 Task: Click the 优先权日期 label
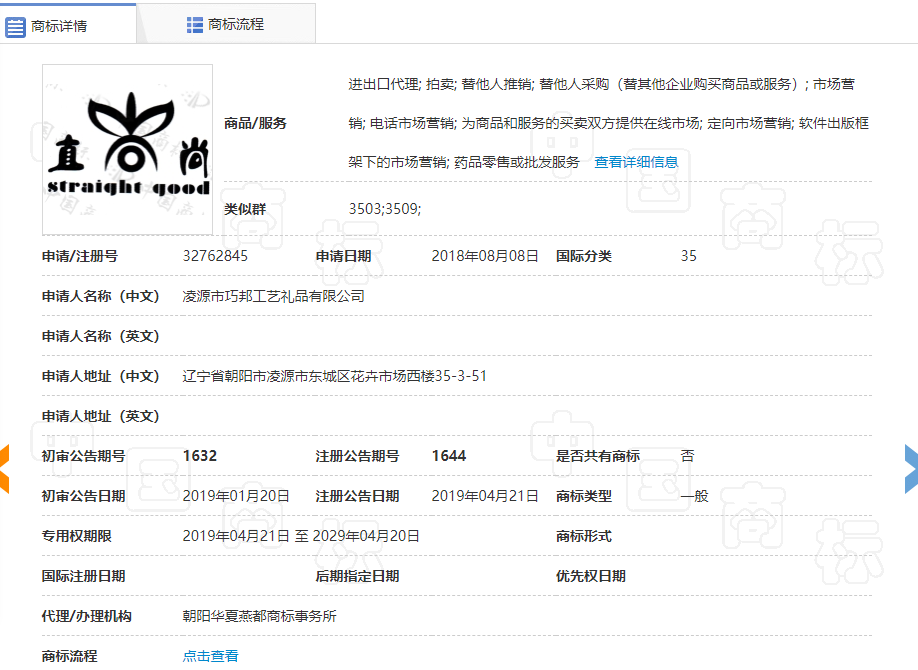591,576
